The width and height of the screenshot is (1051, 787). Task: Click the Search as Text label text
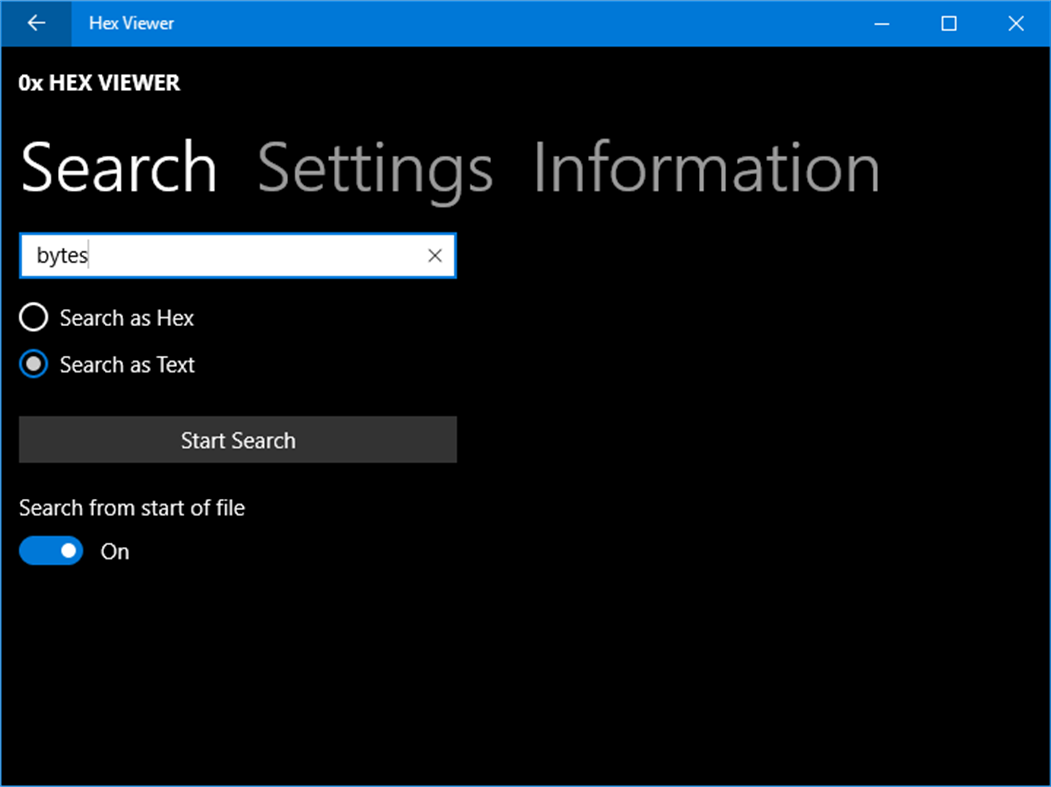(x=127, y=364)
